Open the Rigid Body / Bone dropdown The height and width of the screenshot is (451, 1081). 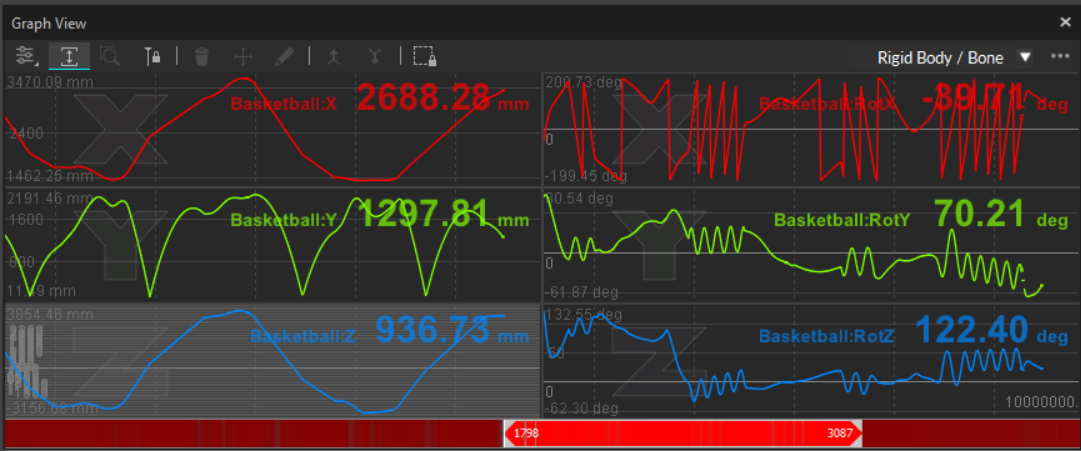point(940,57)
